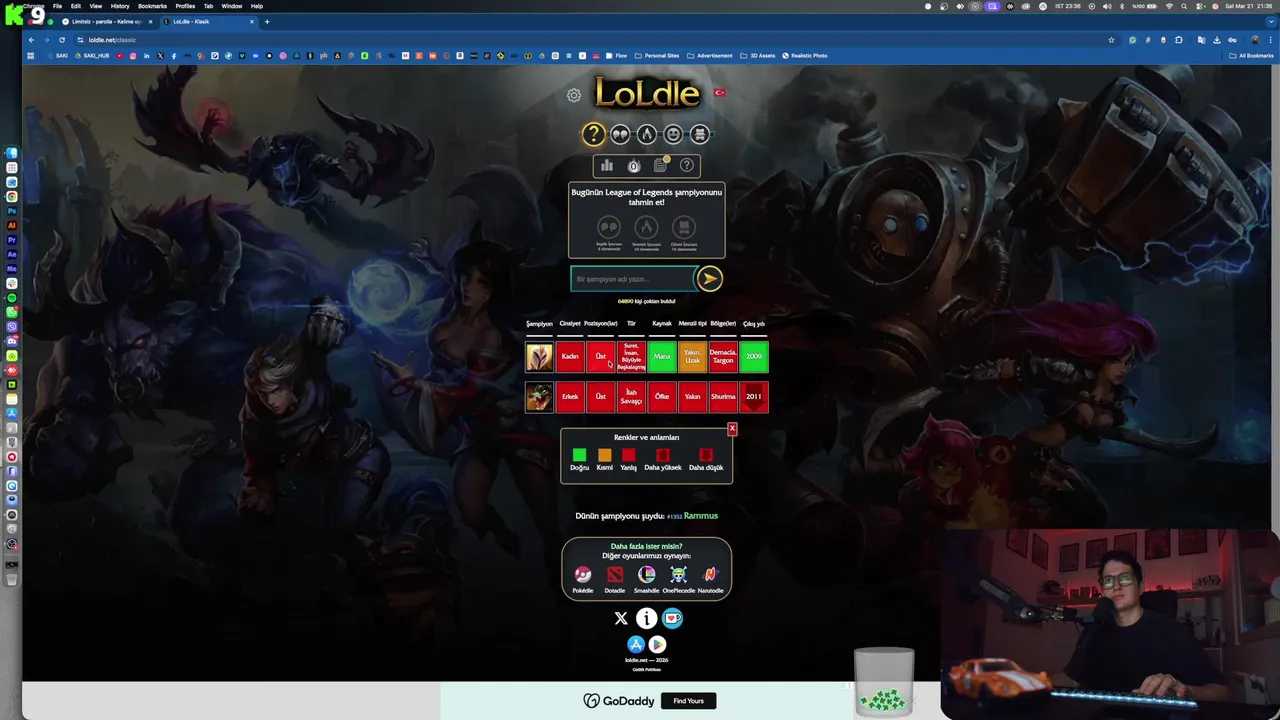Switch to the Ability flame mode icon
Screen dimensions: 1280x720
[x=647, y=134]
